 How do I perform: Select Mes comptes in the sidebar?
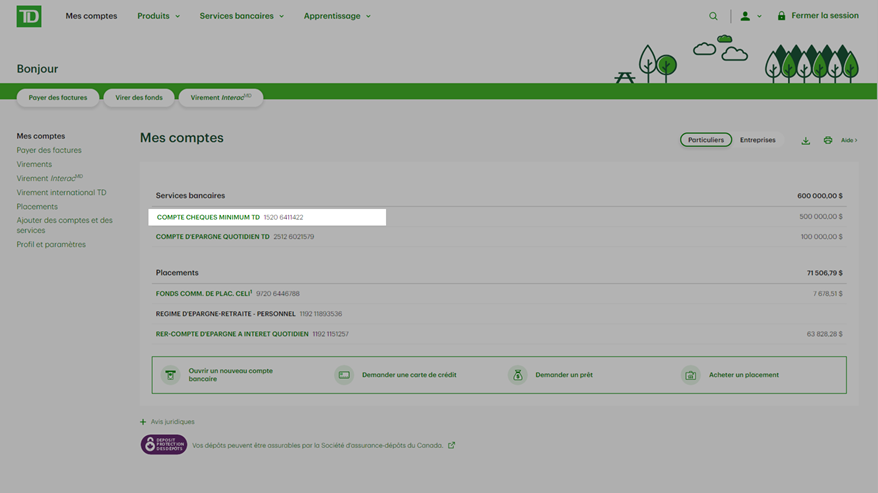(x=41, y=136)
